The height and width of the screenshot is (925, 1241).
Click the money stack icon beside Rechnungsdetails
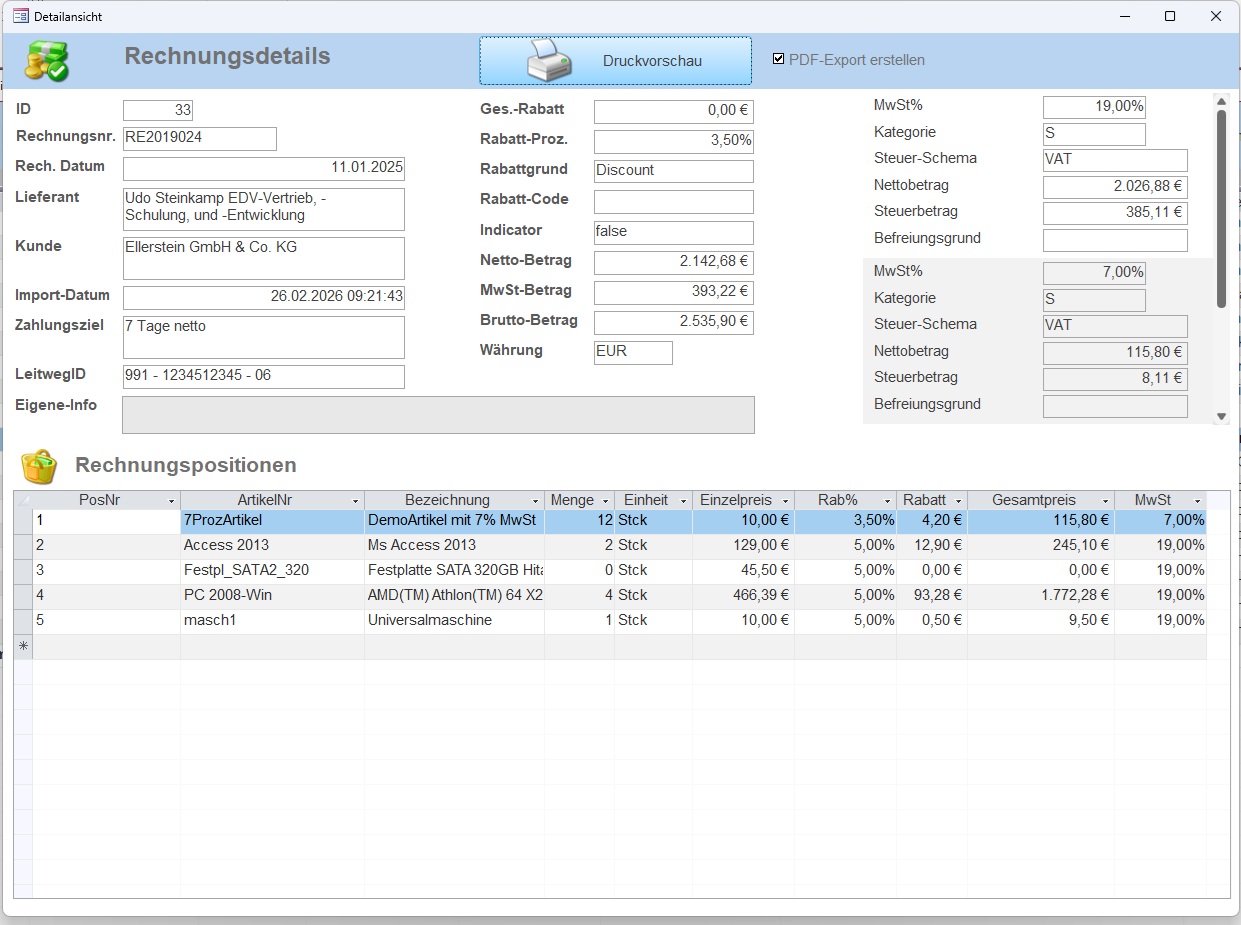pos(46,62)
